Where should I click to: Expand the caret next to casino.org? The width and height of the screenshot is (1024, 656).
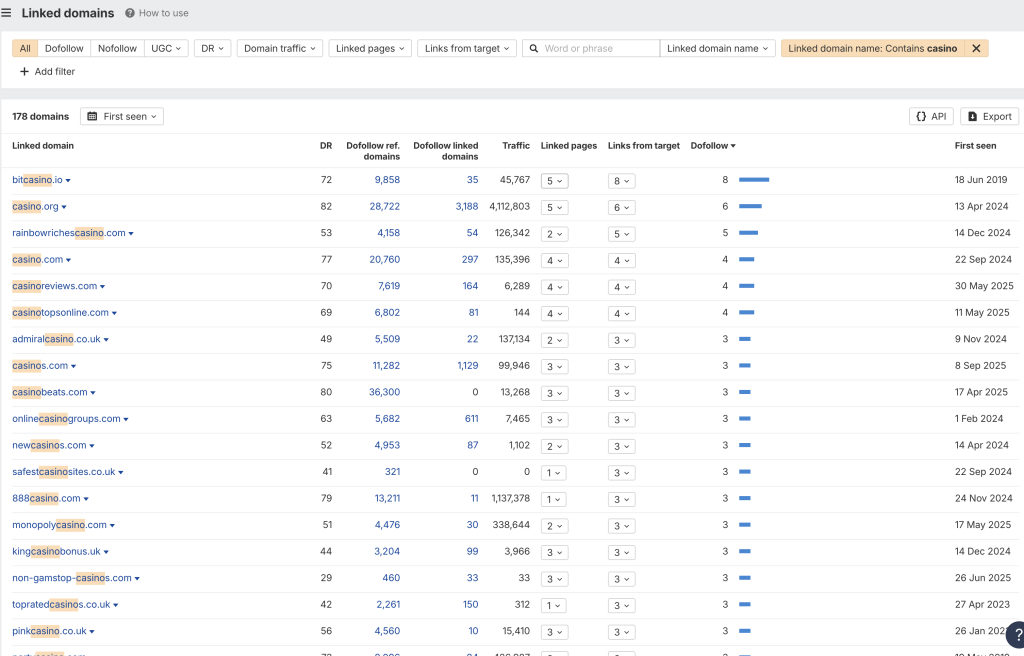64,207
